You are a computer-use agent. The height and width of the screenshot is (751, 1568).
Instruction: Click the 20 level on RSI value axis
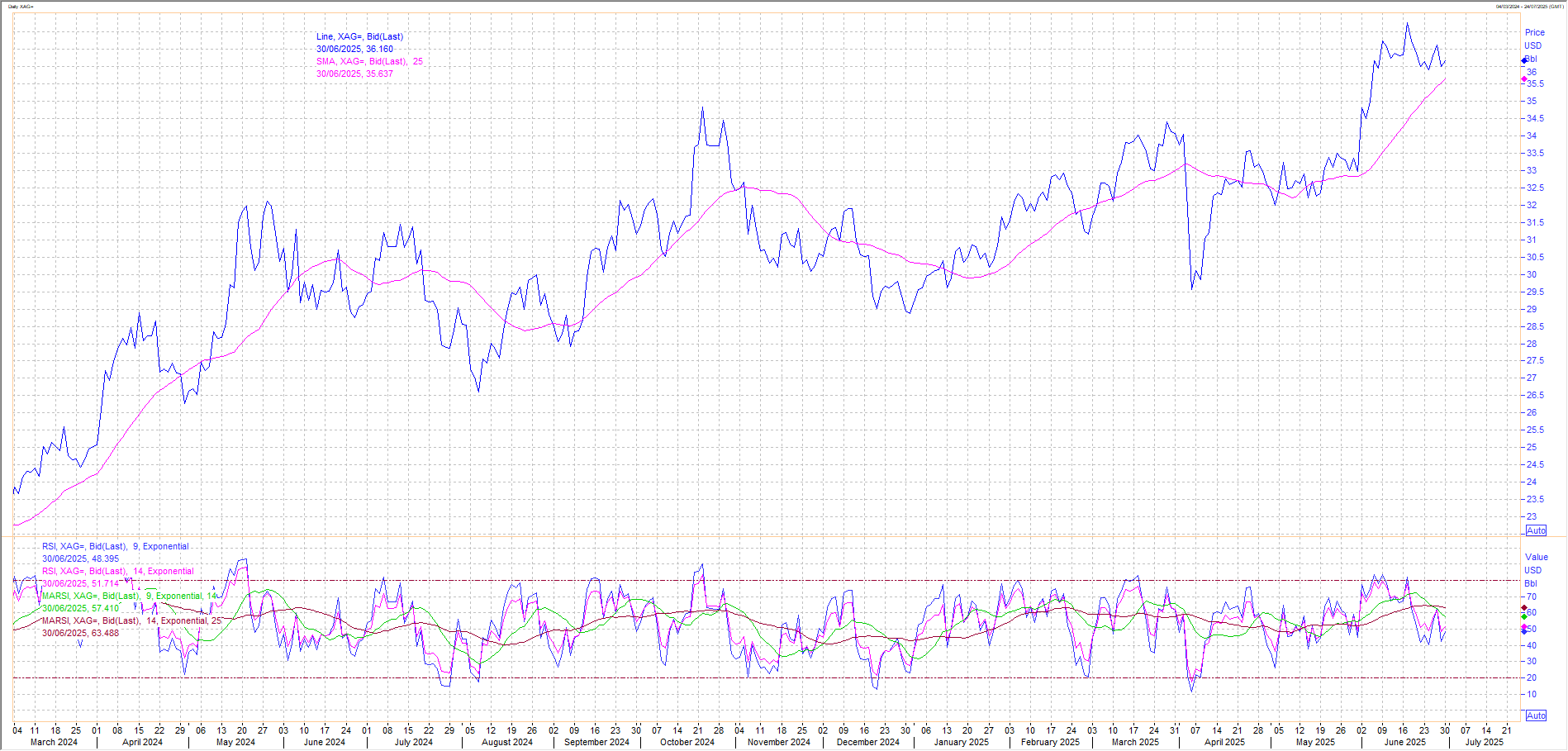pos(1531,677)
